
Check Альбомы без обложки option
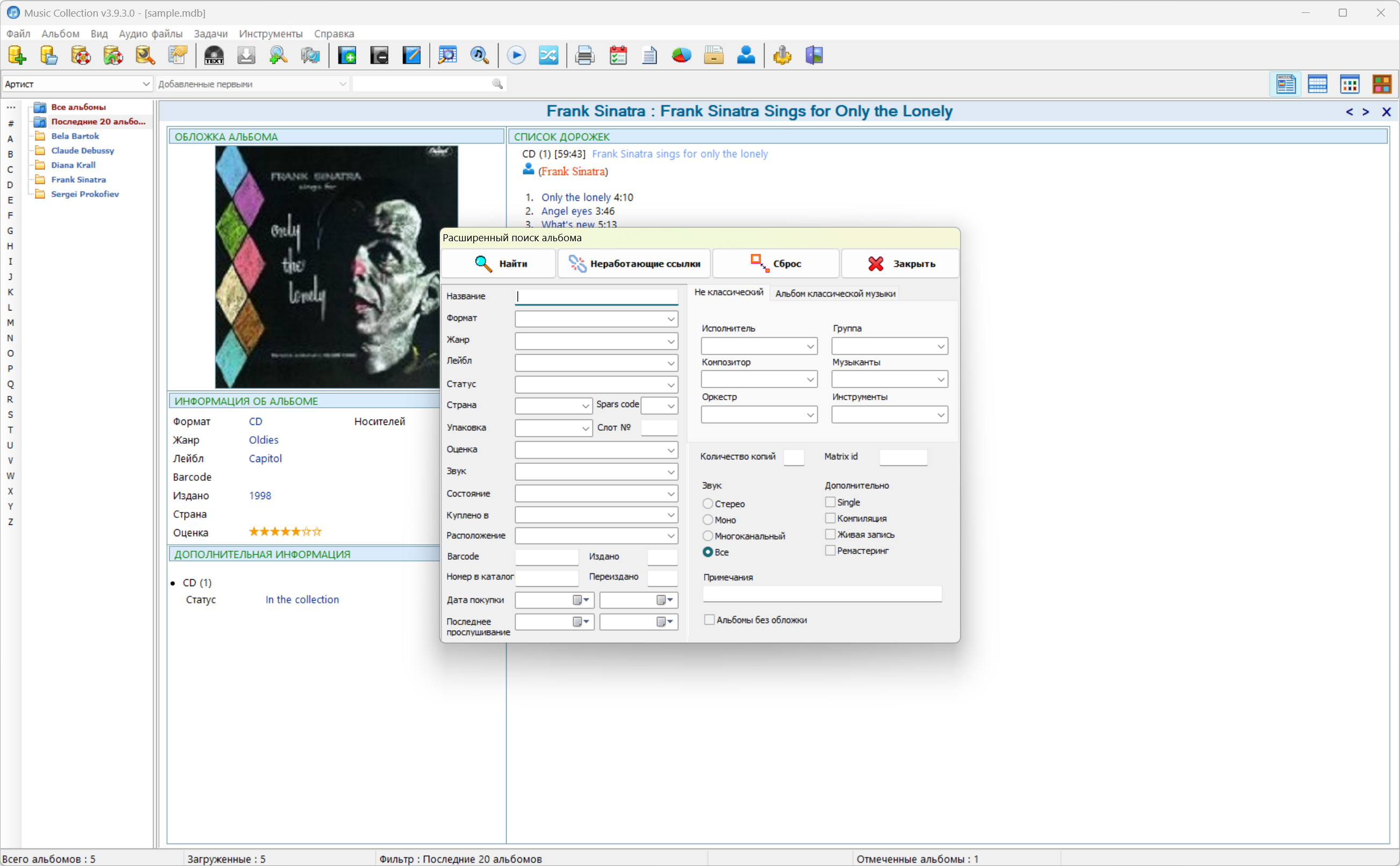tap(710, 620)
